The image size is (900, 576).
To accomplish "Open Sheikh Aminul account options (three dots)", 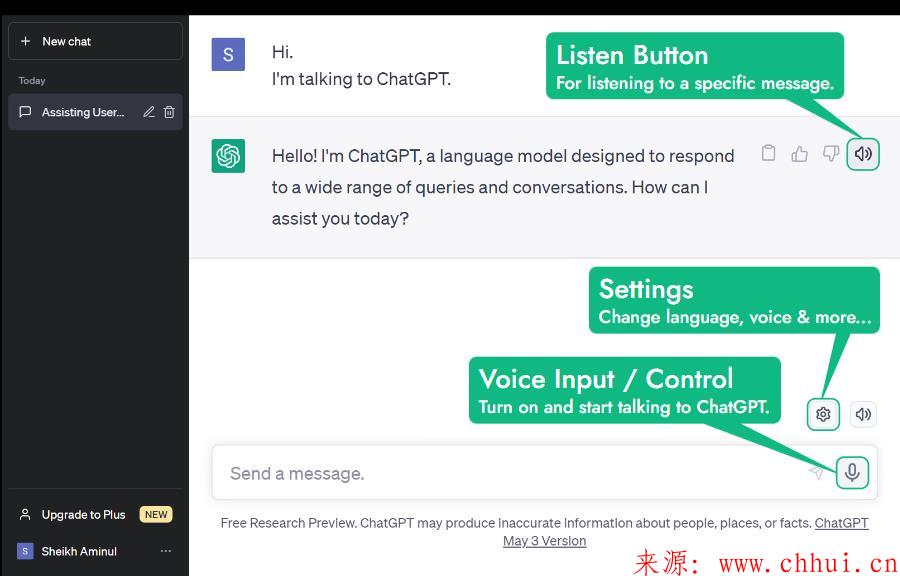I will 166,551.
